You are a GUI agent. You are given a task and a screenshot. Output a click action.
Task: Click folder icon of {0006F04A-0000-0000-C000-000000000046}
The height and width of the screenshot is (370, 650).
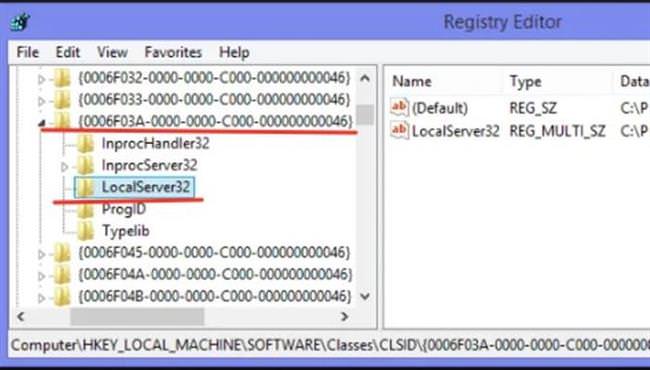click(62, 275)
